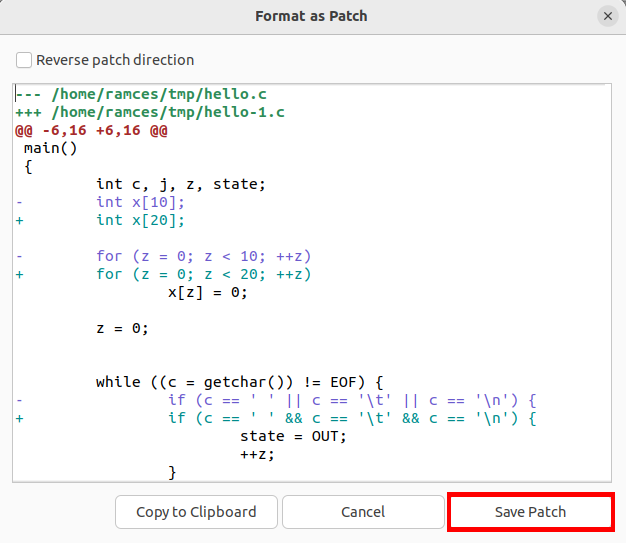Screen dimensions: 626x543
Task: Click the 'int c, j, z, state;' line
Action: (x=181, y=184)
